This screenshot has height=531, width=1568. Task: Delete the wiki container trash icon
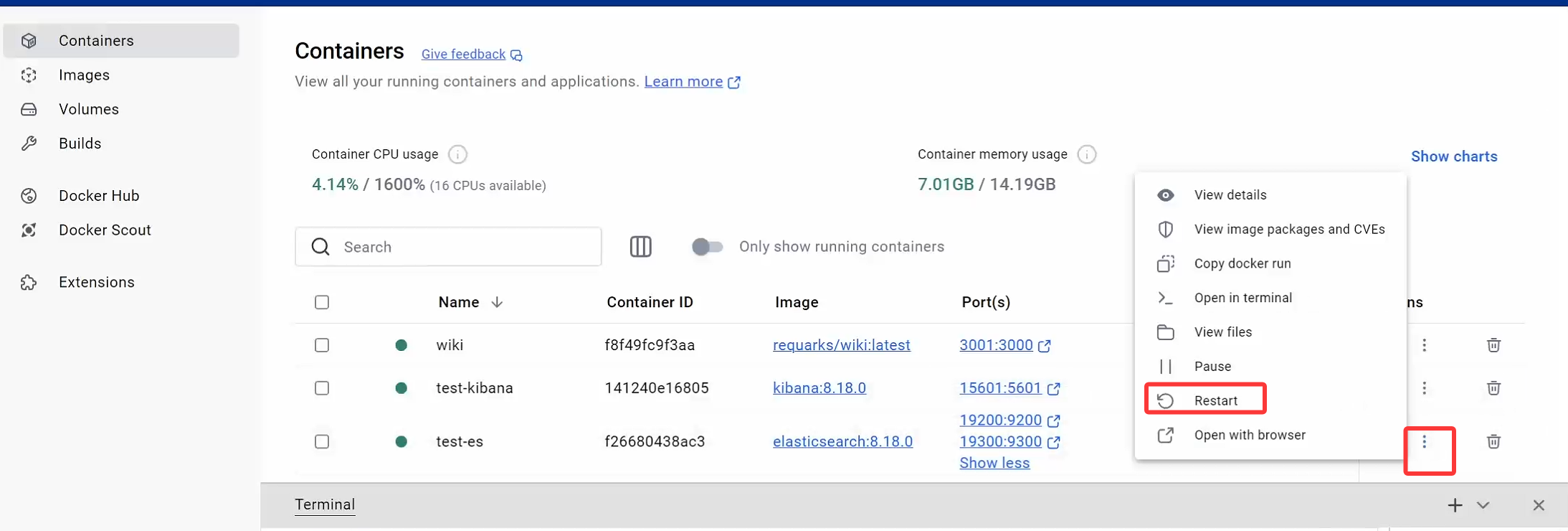(x=1493, y=345)
